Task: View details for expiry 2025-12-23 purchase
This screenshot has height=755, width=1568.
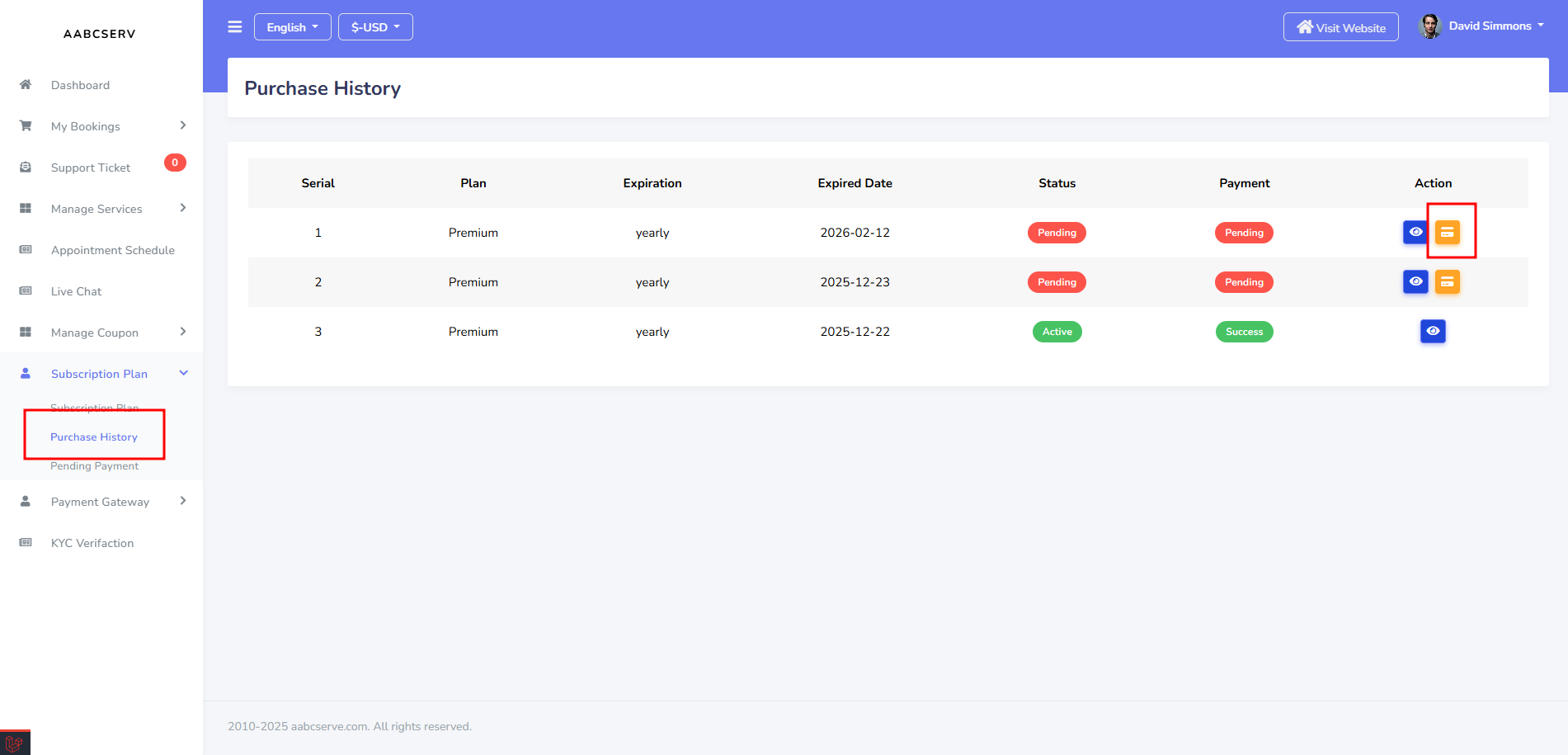Action: pyautogui.click(x=1415, y=281)
